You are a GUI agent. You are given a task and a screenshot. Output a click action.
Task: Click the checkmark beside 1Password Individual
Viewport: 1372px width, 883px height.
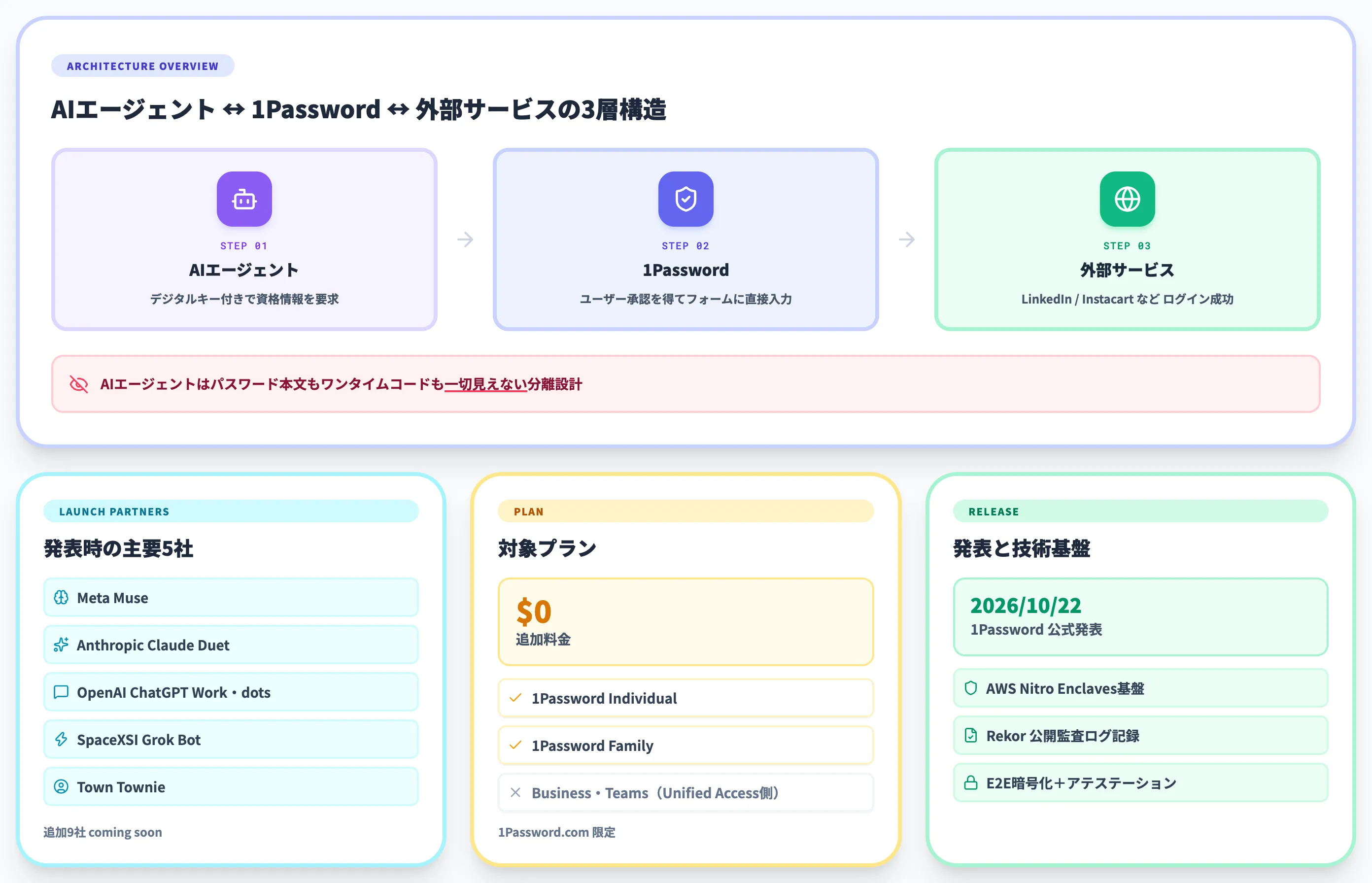(515, 698)
